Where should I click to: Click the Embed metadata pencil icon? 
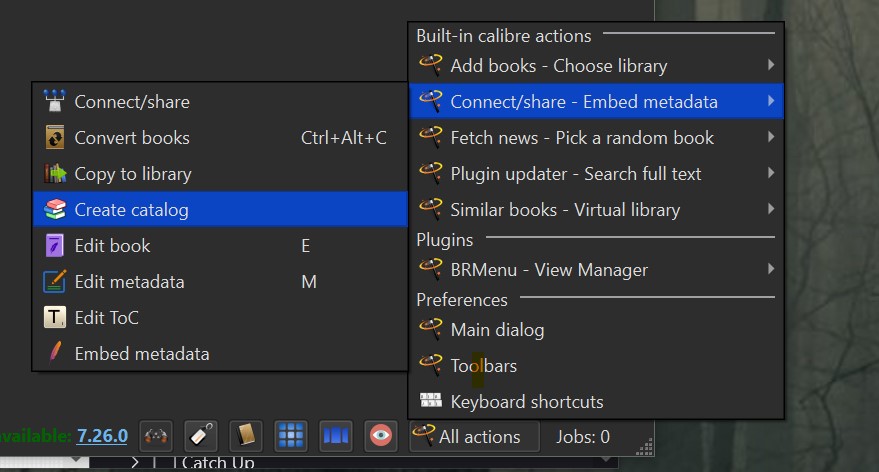(56, 354)
